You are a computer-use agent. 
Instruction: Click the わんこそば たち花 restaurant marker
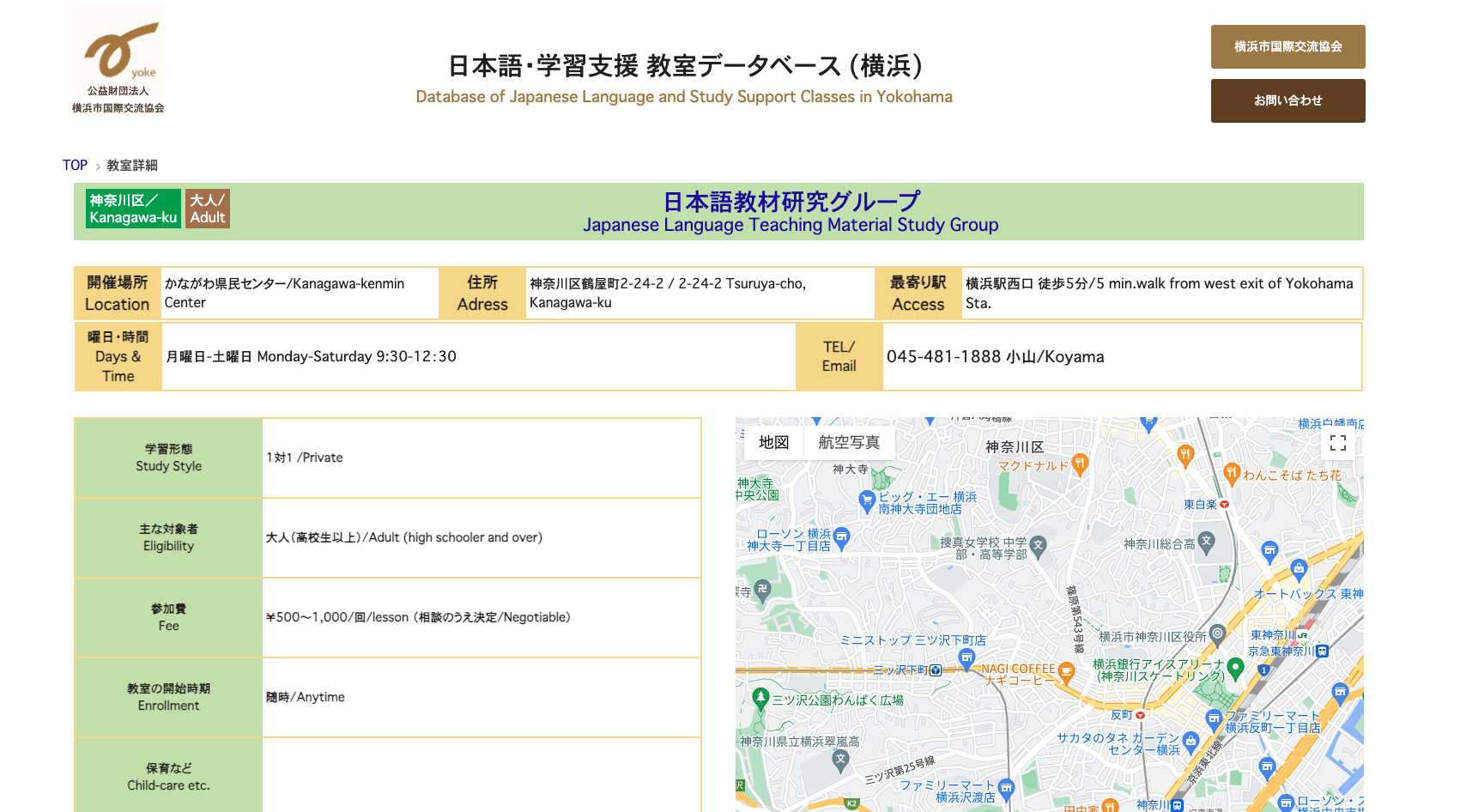pos(1231,472)
